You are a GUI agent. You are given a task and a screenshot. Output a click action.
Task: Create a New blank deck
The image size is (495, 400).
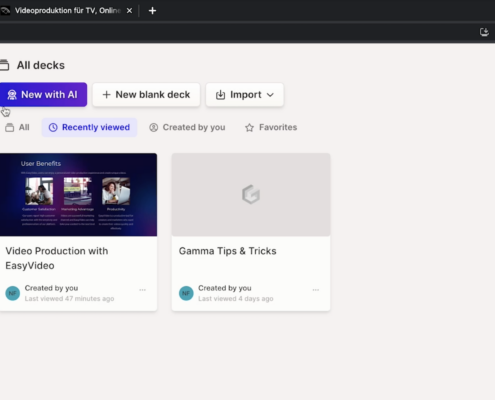click(x=146, y=95)
